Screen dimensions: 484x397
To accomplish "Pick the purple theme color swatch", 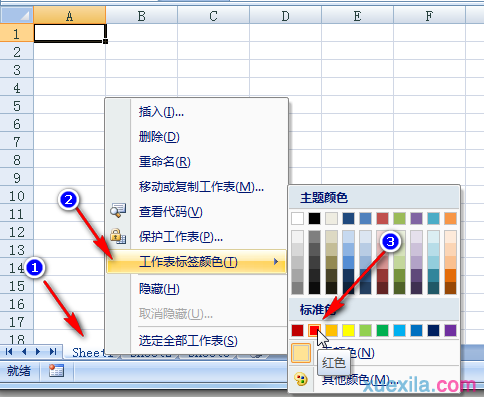I will point(416,219).
